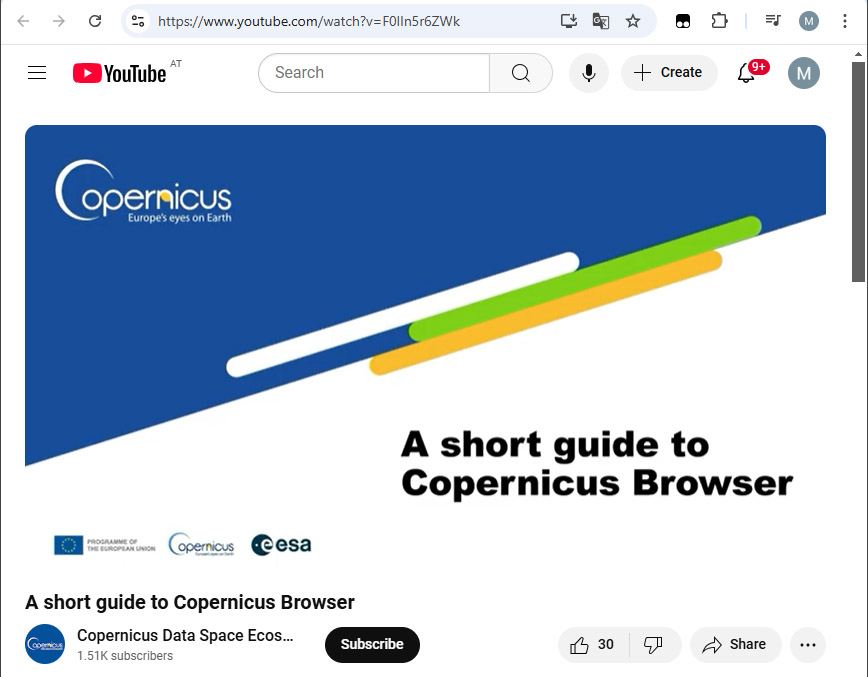Open the Copernicus Data Space Ecosystem channel
The width and height of the screenshot is (868, 677).
(x=185, y=635)
